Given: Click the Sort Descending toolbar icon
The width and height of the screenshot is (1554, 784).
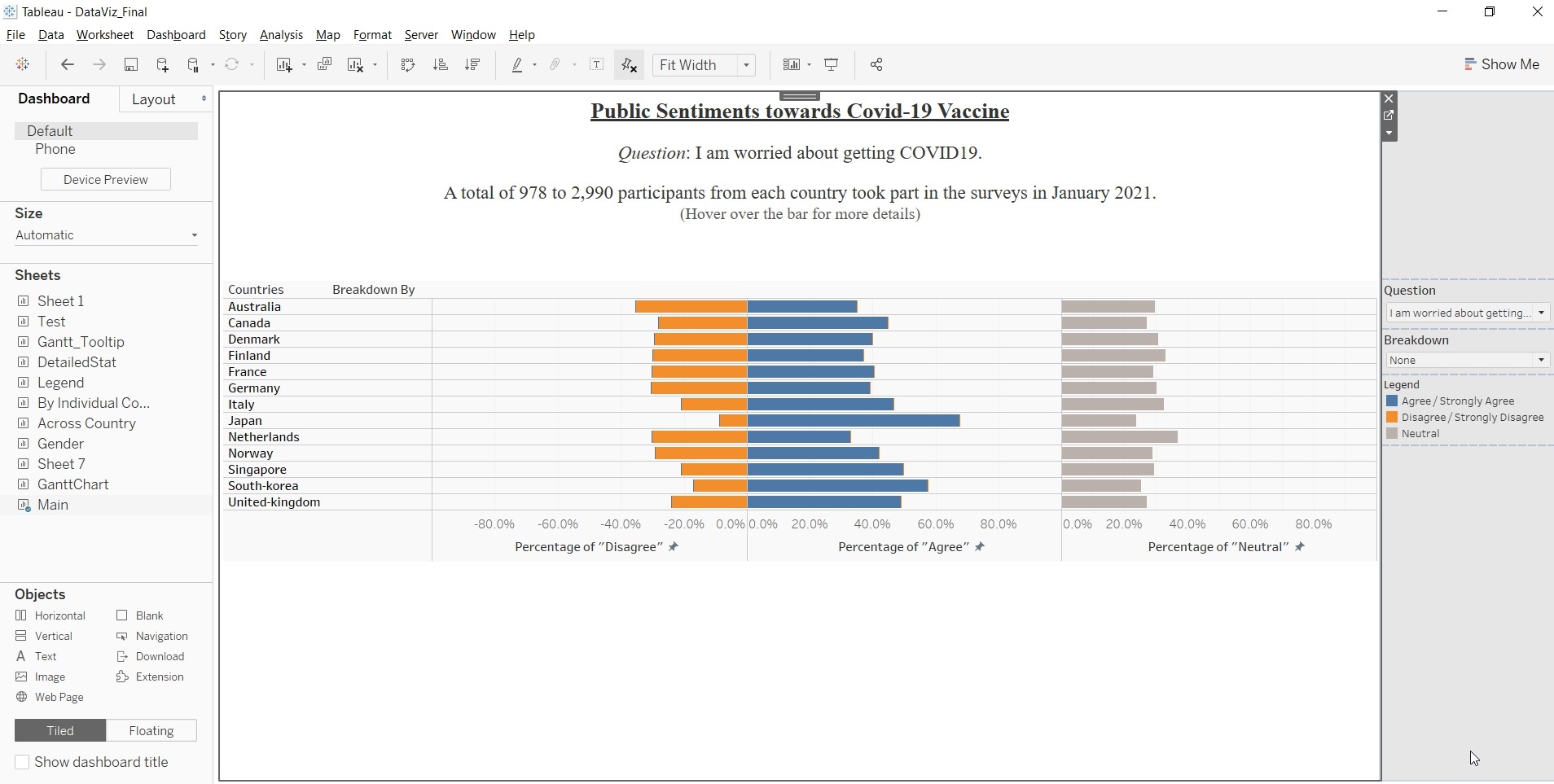Looking at the screenshot, I should tap(472, 65).
